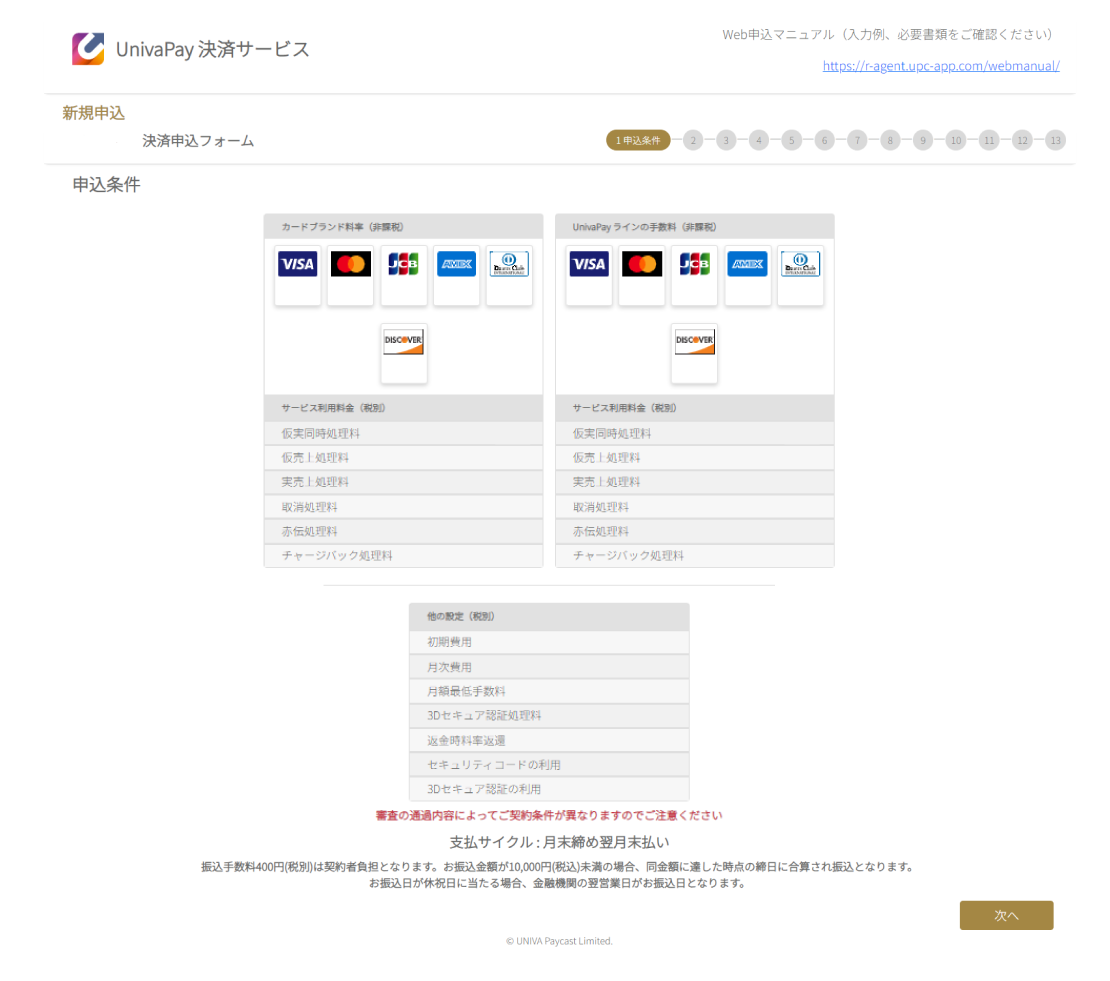
Task: Jump to step 4 in the progress bar
Action: (759, 140)
